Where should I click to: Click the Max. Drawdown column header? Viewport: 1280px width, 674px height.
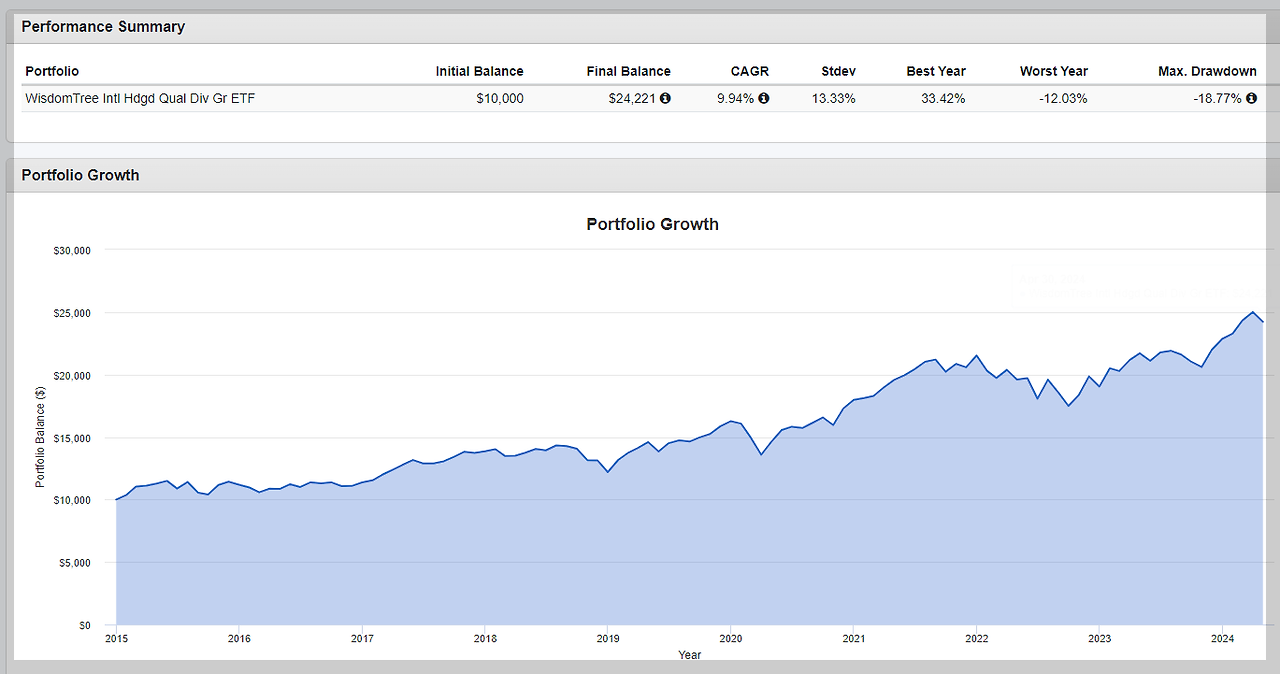1208,71
